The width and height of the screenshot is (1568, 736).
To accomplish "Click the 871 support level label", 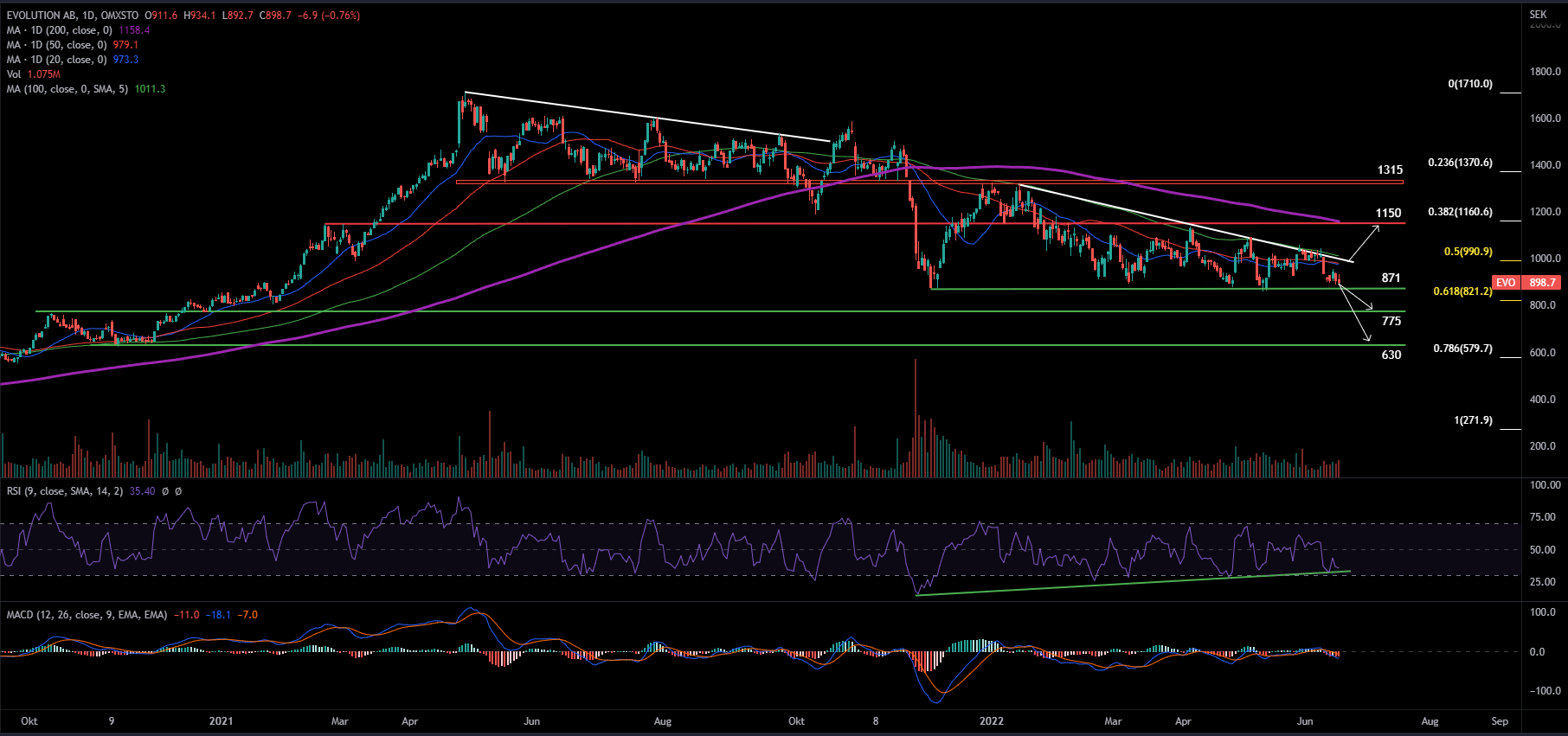I will pos(1391,278).
